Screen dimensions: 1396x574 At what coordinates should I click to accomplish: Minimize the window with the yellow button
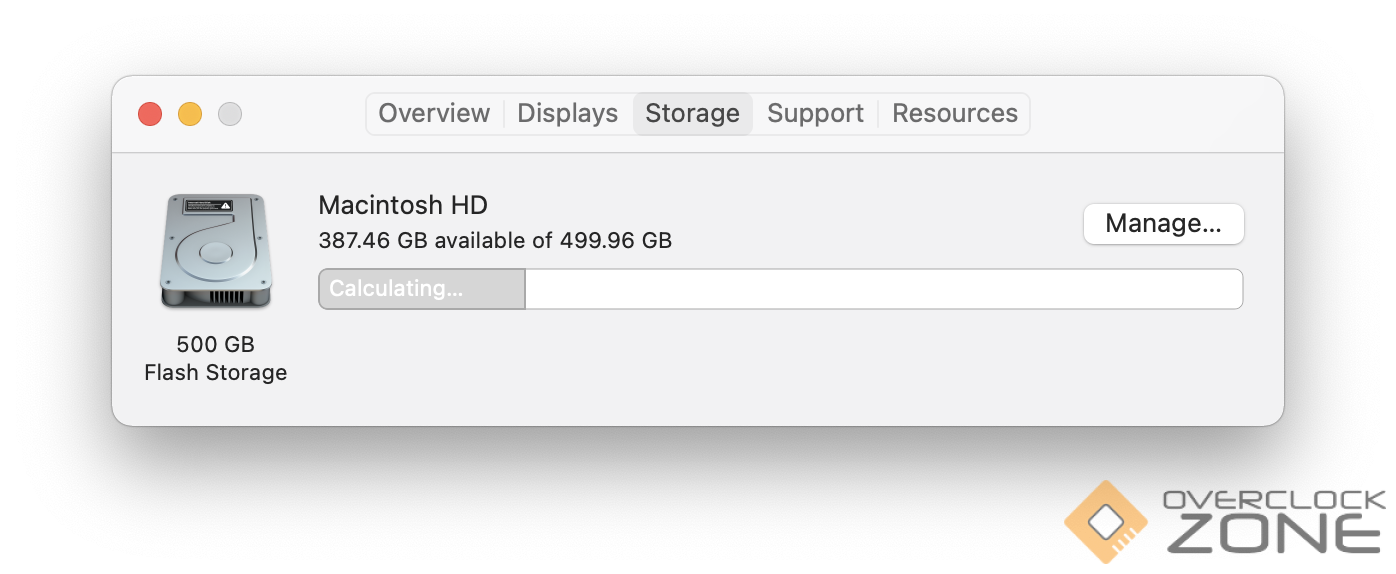tap(190, 114)
